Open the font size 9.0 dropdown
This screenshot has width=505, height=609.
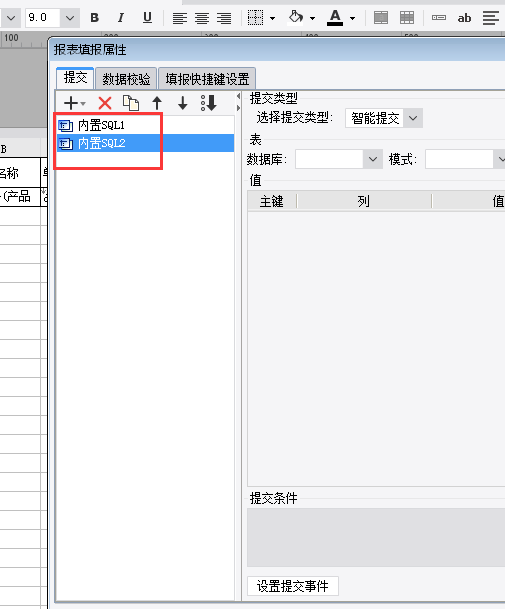pos(70,18)
